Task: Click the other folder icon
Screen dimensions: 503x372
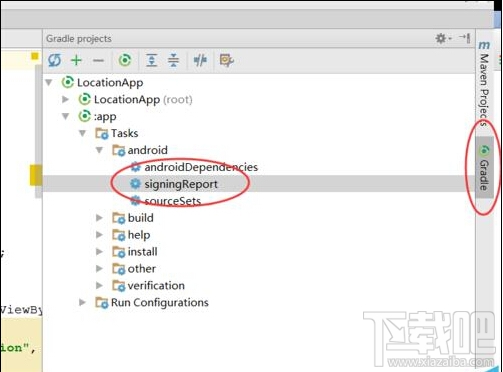Action: coord(119,269)
